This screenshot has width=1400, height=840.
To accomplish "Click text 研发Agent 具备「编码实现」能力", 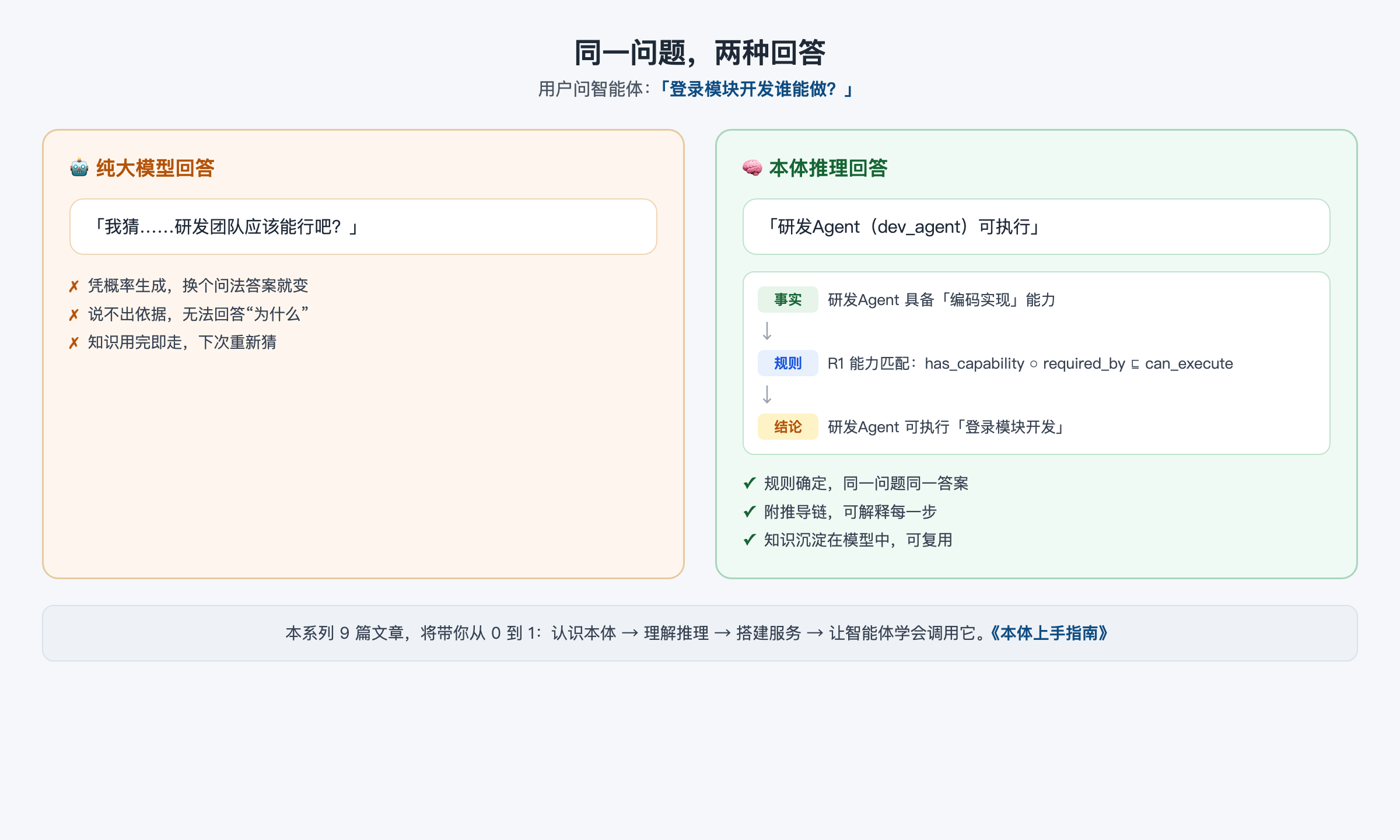I will [942, 300].
